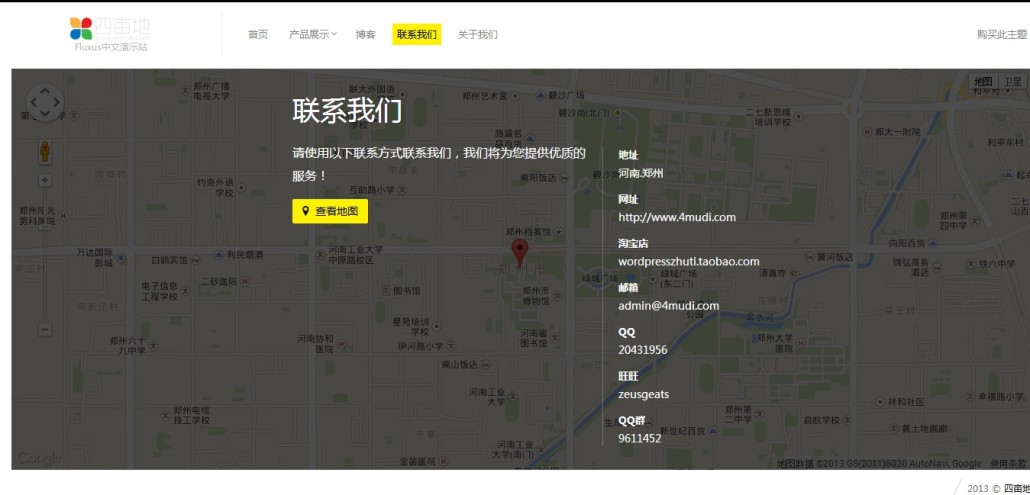The image size is (1030, 495).
Task: Open the 首页 home page
Action: pyautogui.click(x=258, y=35)
